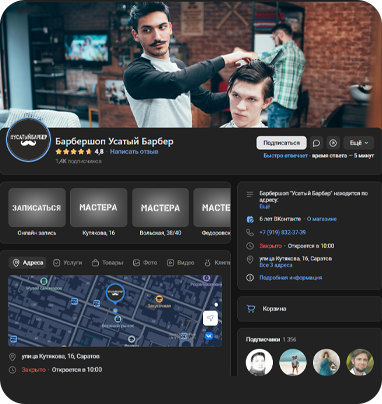Open the ЗАПИСАТЬСЯ online booking tile
The height and width of the screenshot is (404, 382).
(37, 207)
